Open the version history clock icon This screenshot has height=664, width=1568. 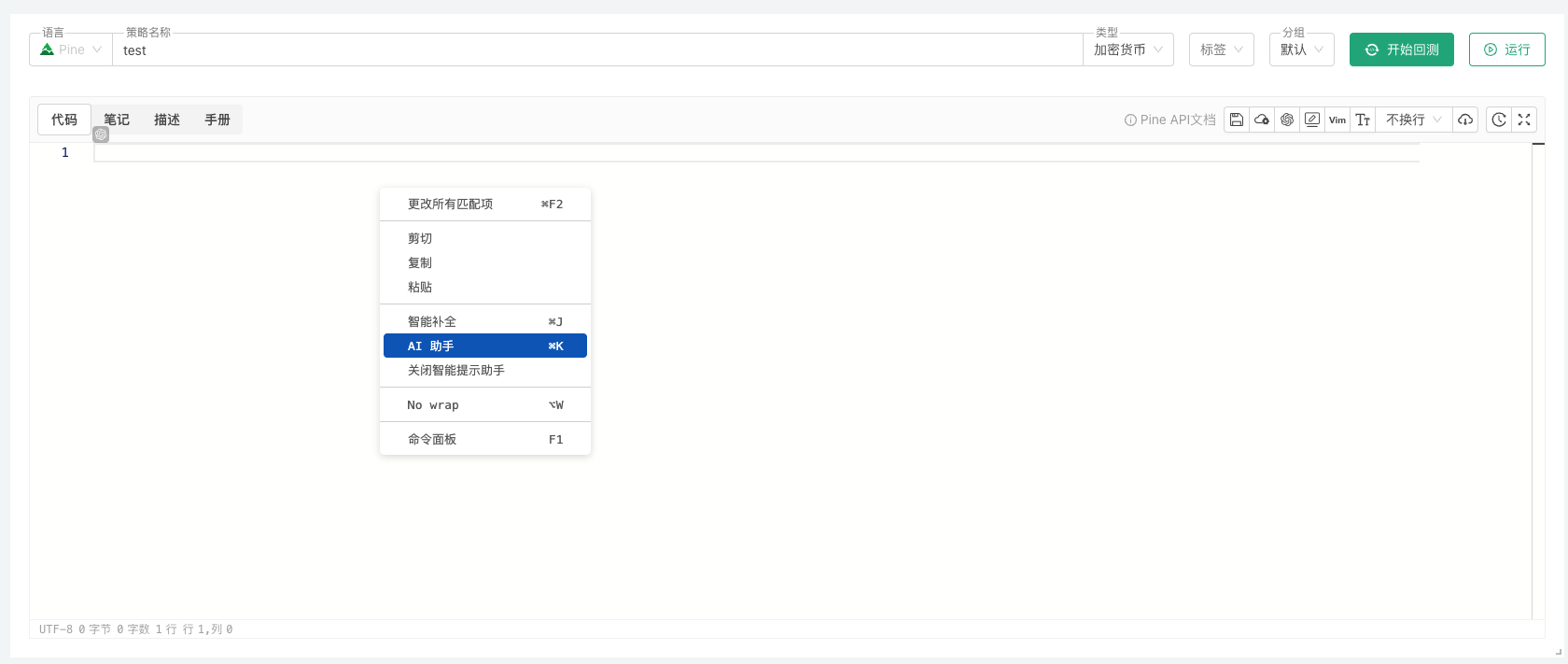tap(1499, 120)
